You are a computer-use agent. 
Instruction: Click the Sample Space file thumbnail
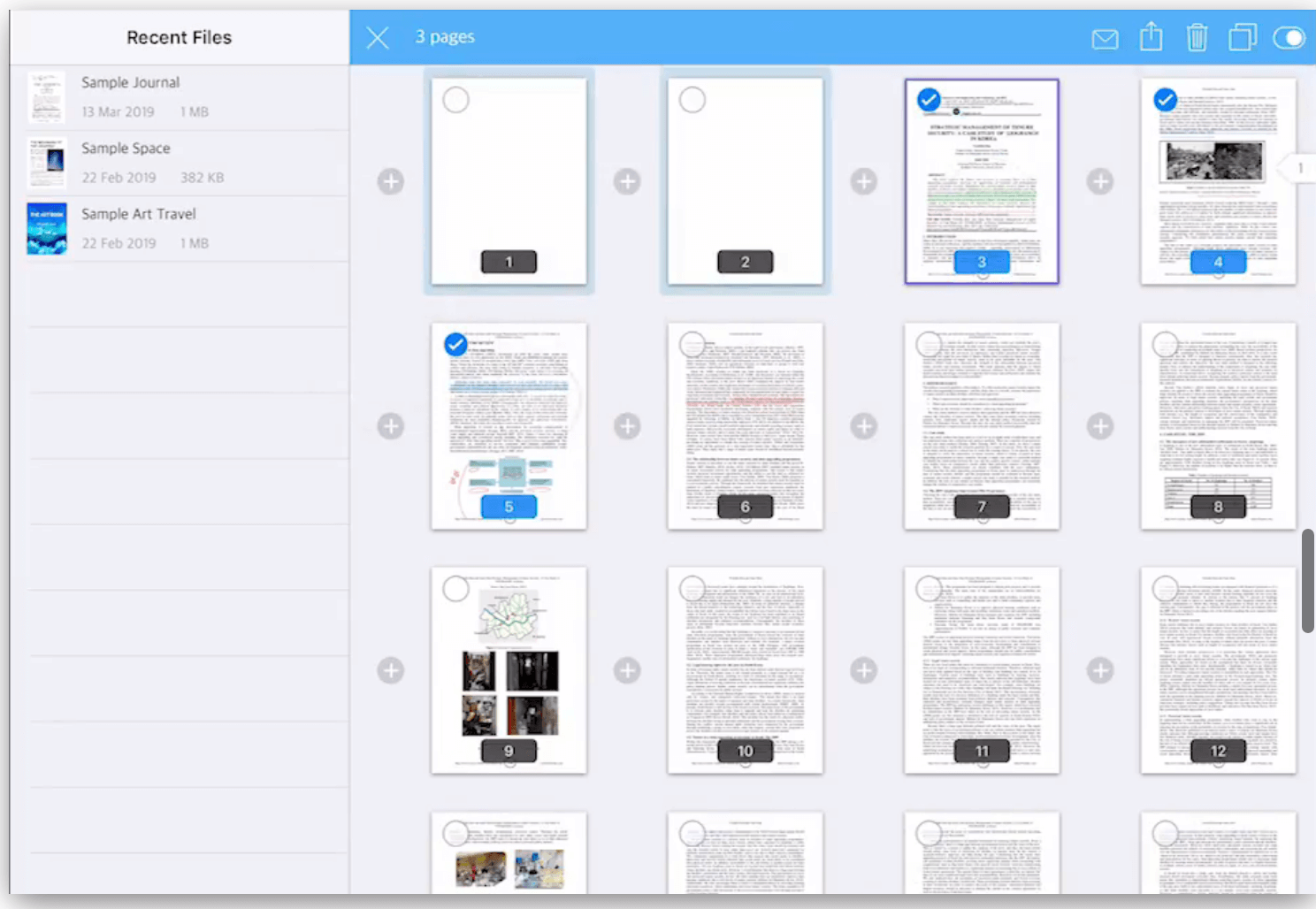[x=46, y=163]
